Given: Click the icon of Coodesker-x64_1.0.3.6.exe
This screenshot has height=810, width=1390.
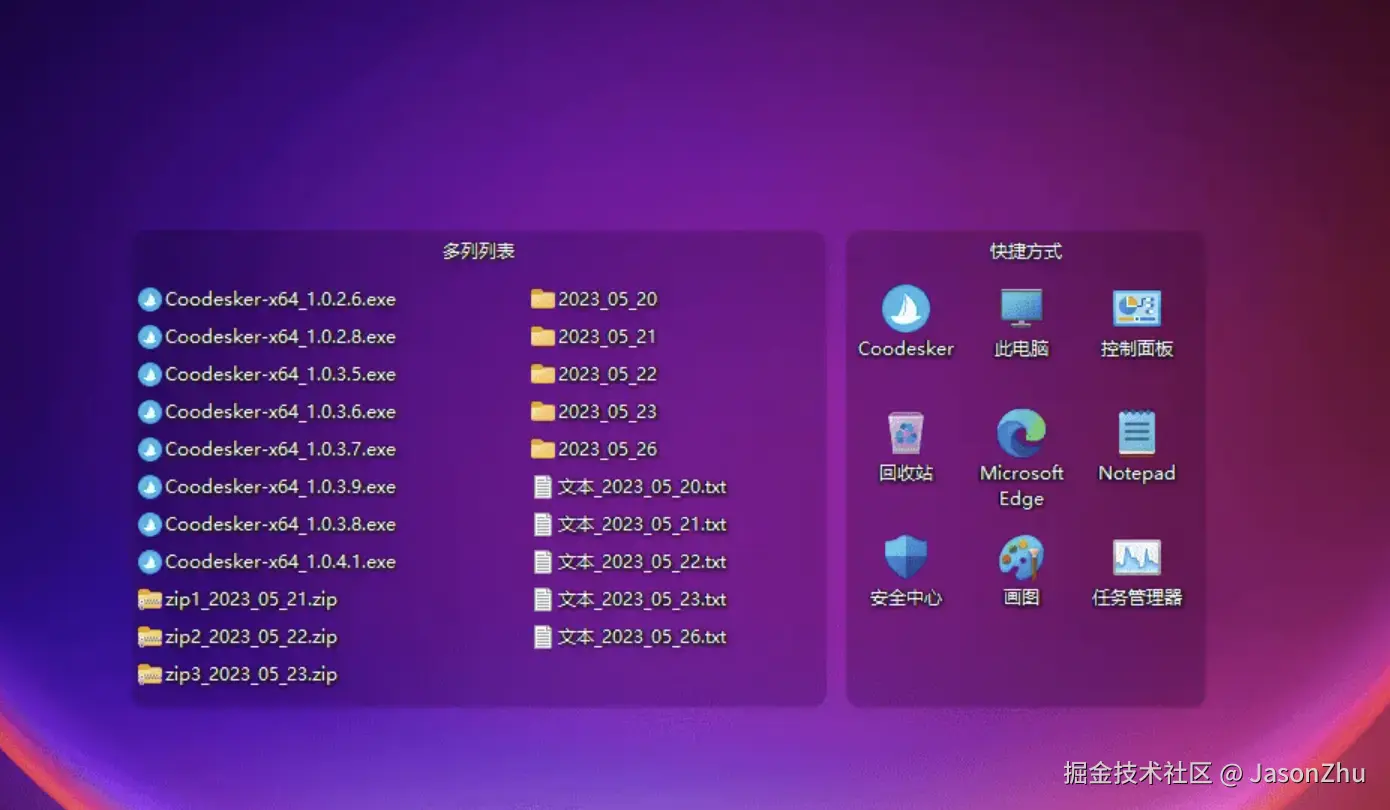Looking at the screenshot, I should (150, 412).
